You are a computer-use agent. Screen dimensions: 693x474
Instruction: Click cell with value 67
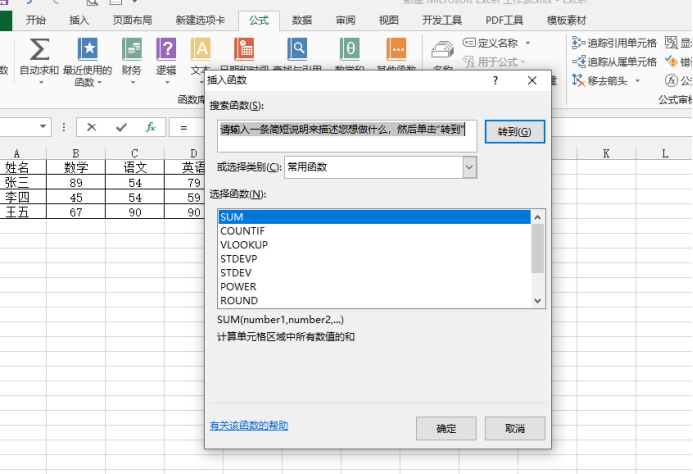(x=76, y=212)
